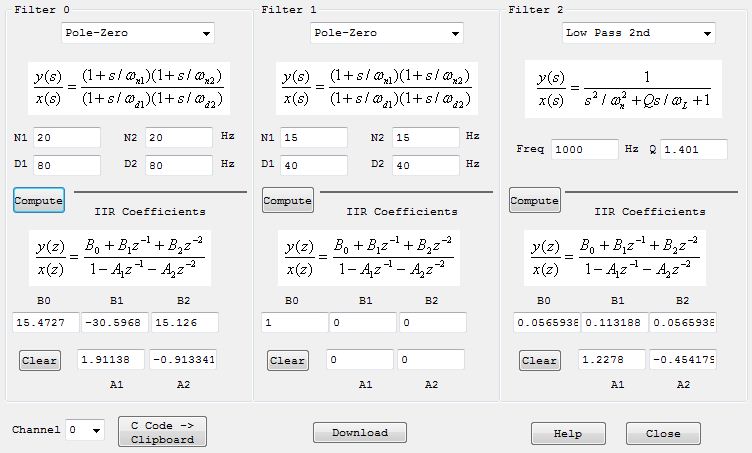This screenshot has height=453, width=752.
Task: Click the Download button
Action: [359, 433]
